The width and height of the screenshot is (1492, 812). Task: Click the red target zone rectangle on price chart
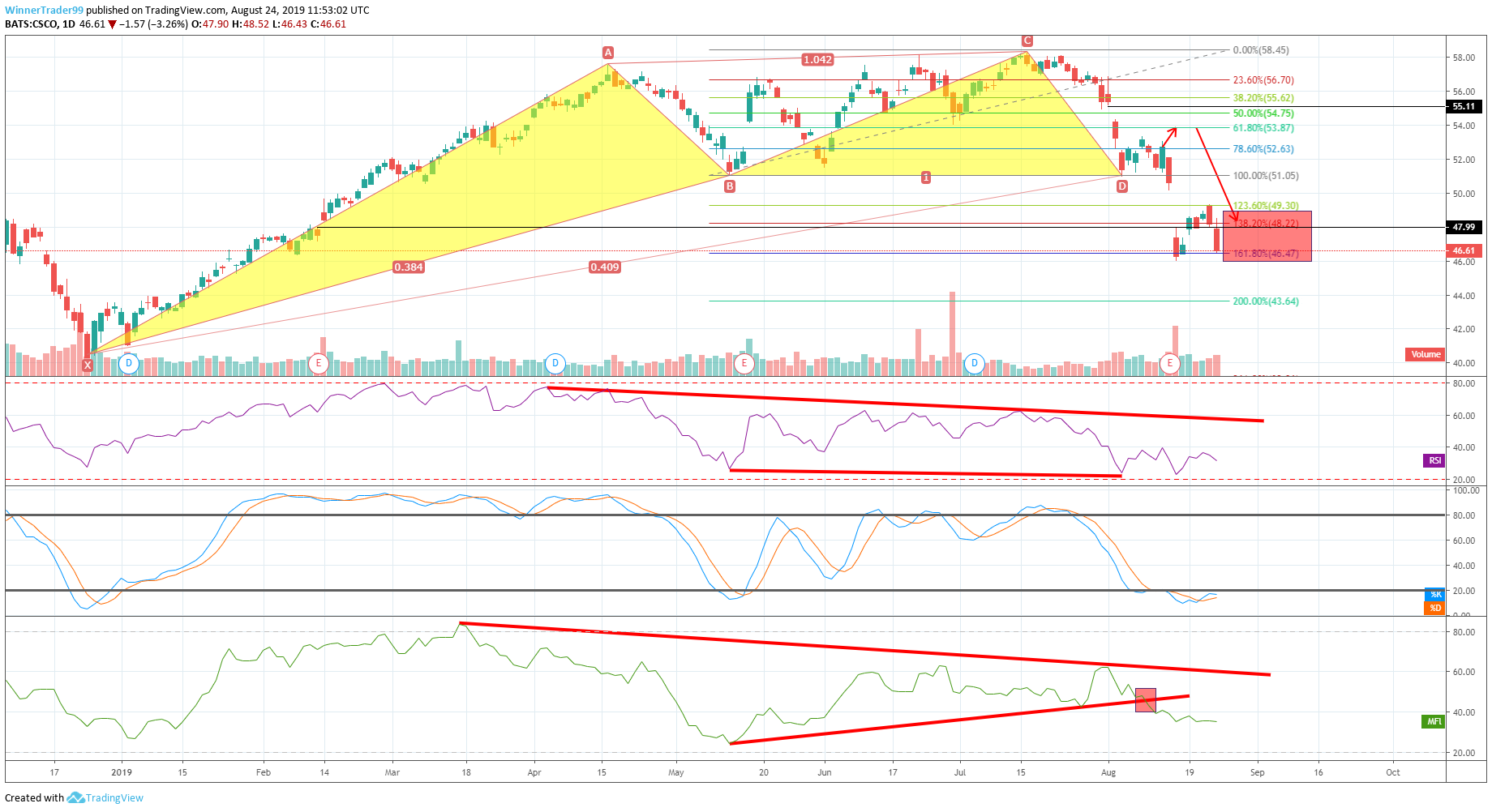click(1267, 236)
